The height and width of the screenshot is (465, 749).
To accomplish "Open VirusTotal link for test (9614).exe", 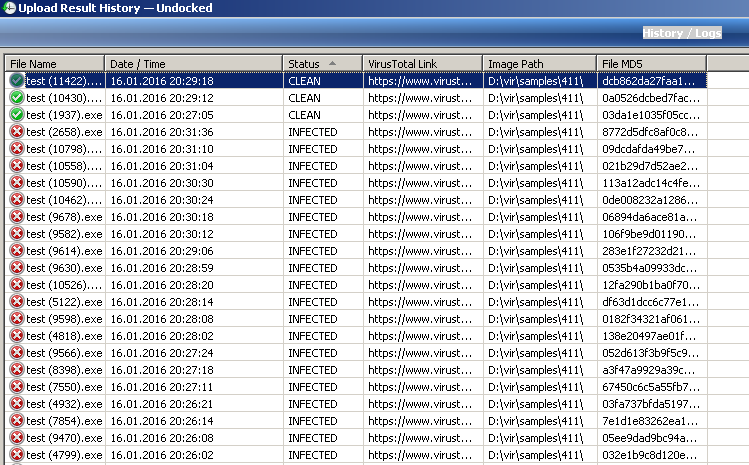I will click(x=420, y=251).
